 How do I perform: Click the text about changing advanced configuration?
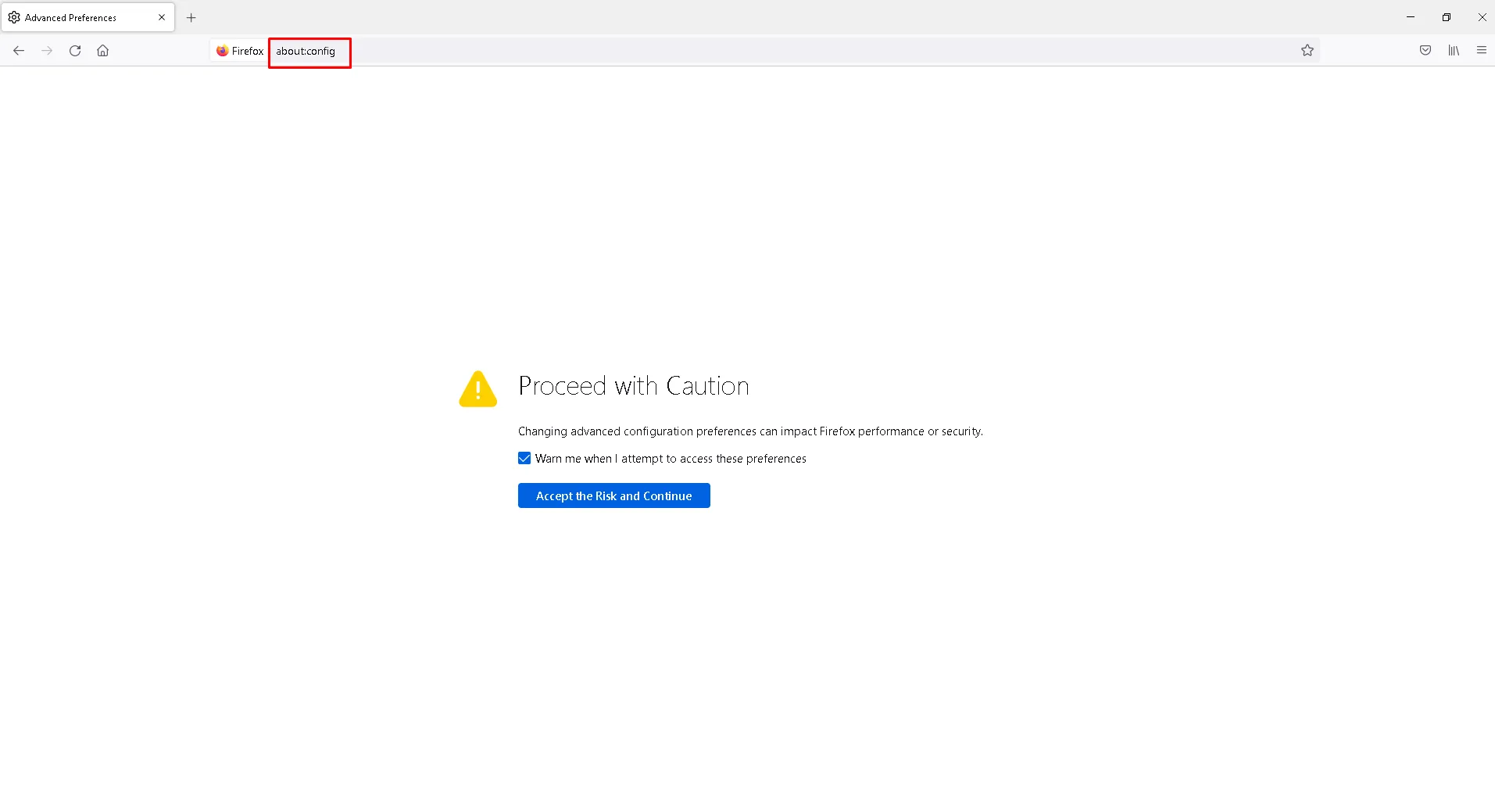click(x=750, y=431)
